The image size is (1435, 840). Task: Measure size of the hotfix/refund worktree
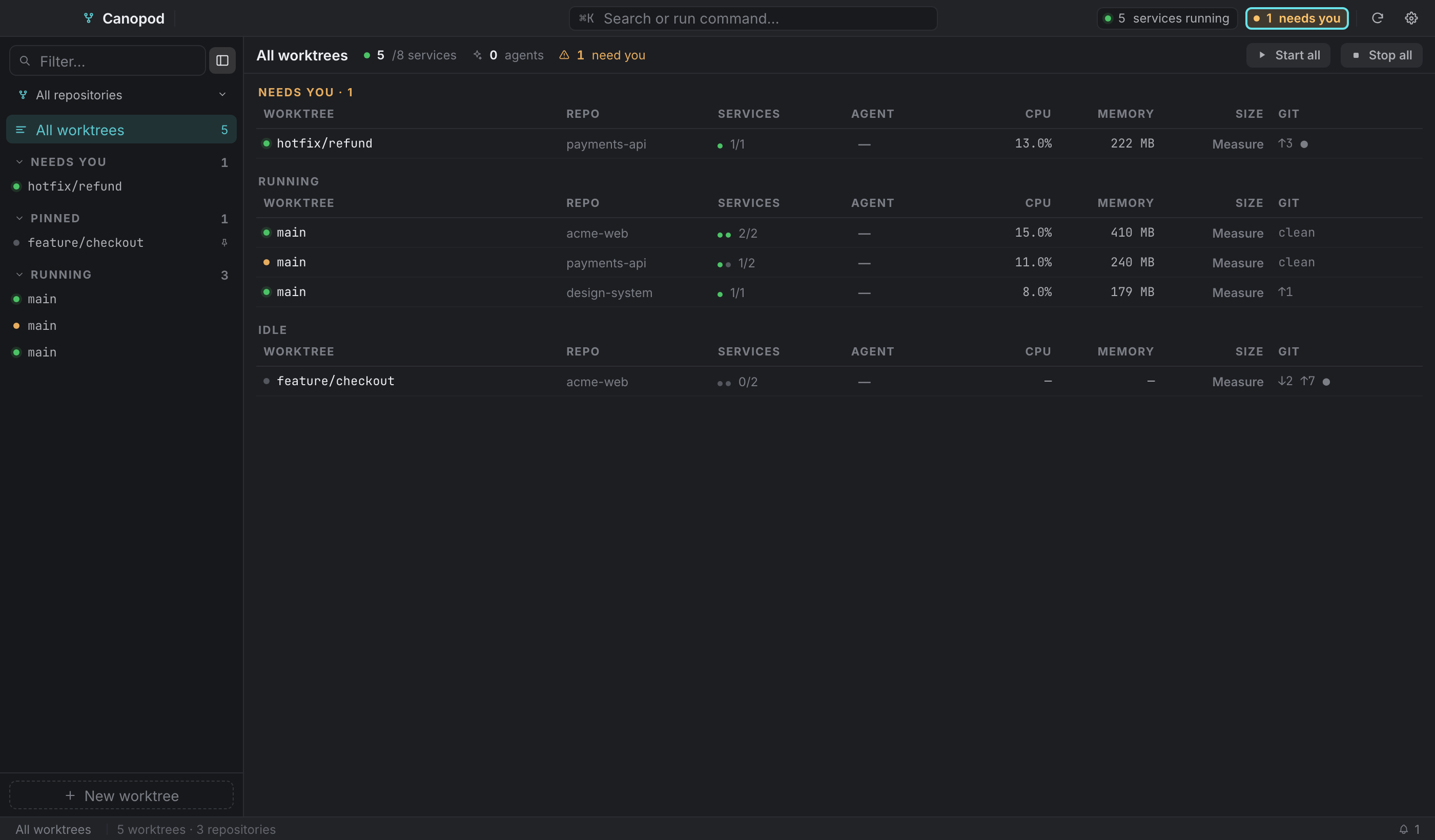coord(1237,144)
